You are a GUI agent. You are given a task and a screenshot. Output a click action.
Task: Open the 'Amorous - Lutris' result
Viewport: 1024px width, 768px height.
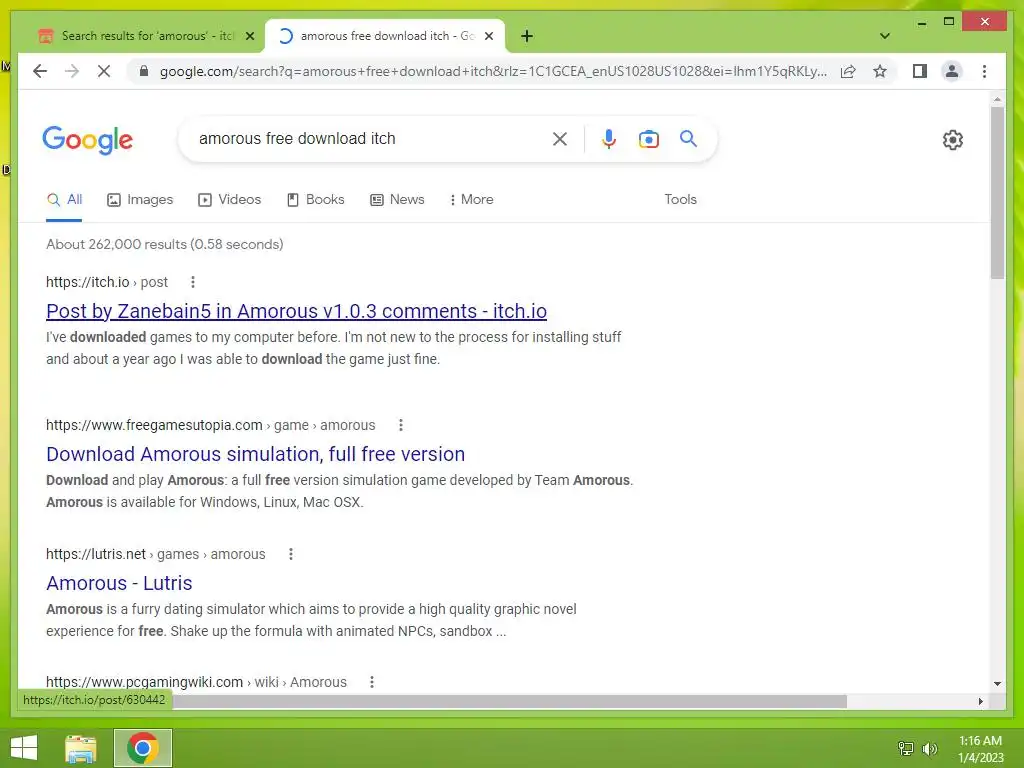click(119, 583)
